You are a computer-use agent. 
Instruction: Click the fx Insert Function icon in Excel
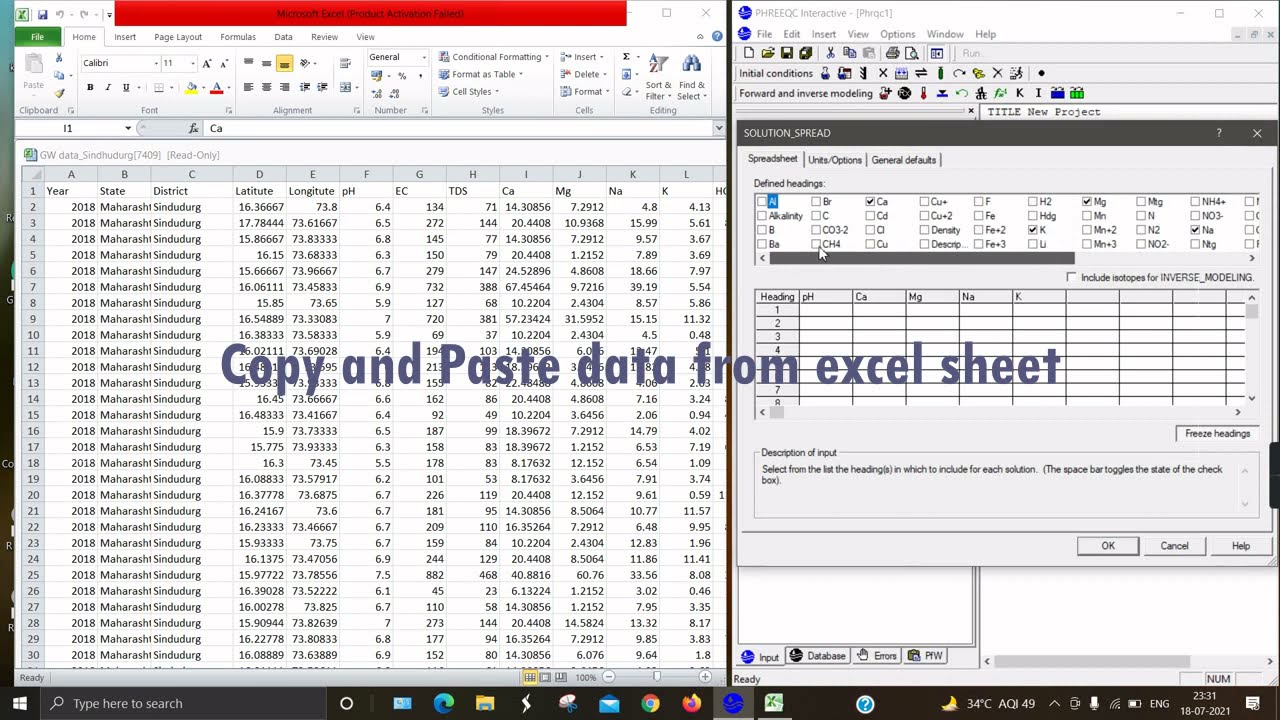pyautogui.click(x=194, y=128)
